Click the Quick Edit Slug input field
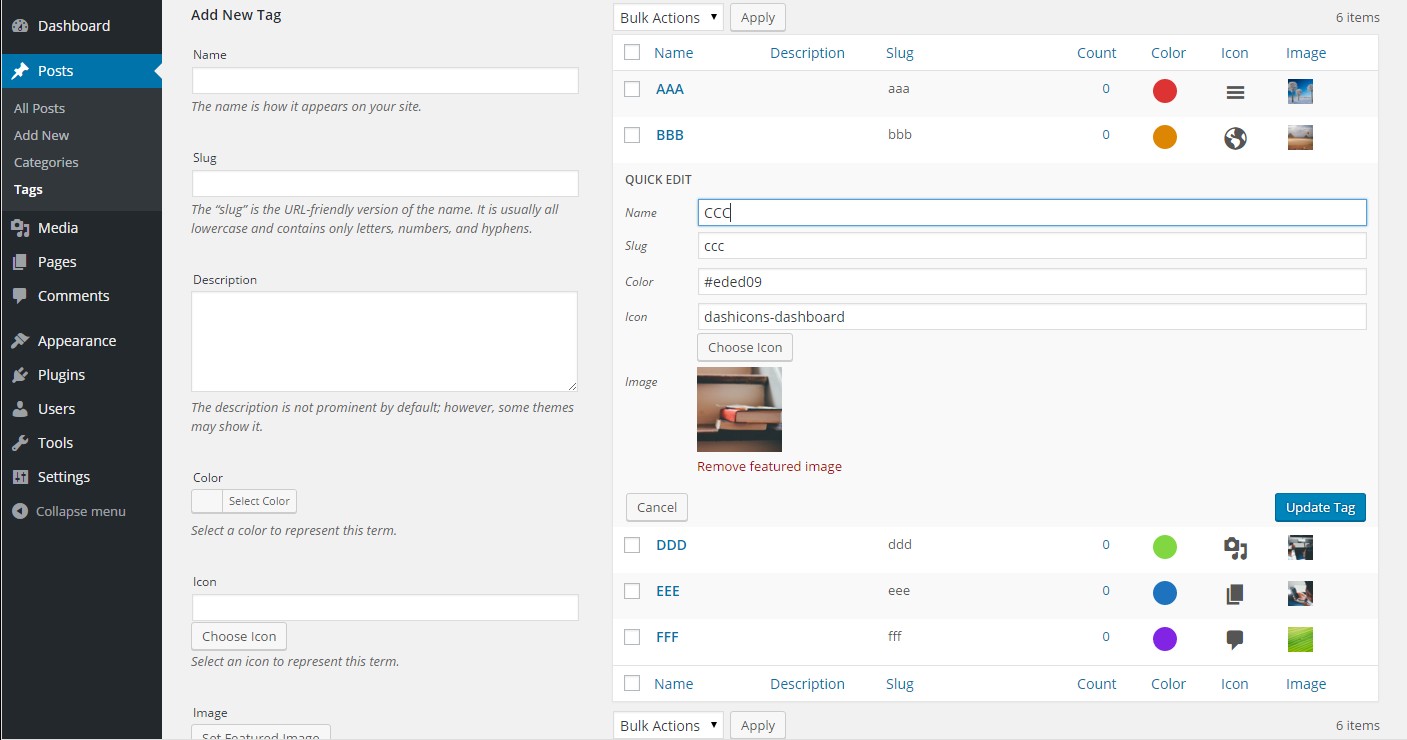The width and height of the screenshot is (1407, 740). [1031, 246]
